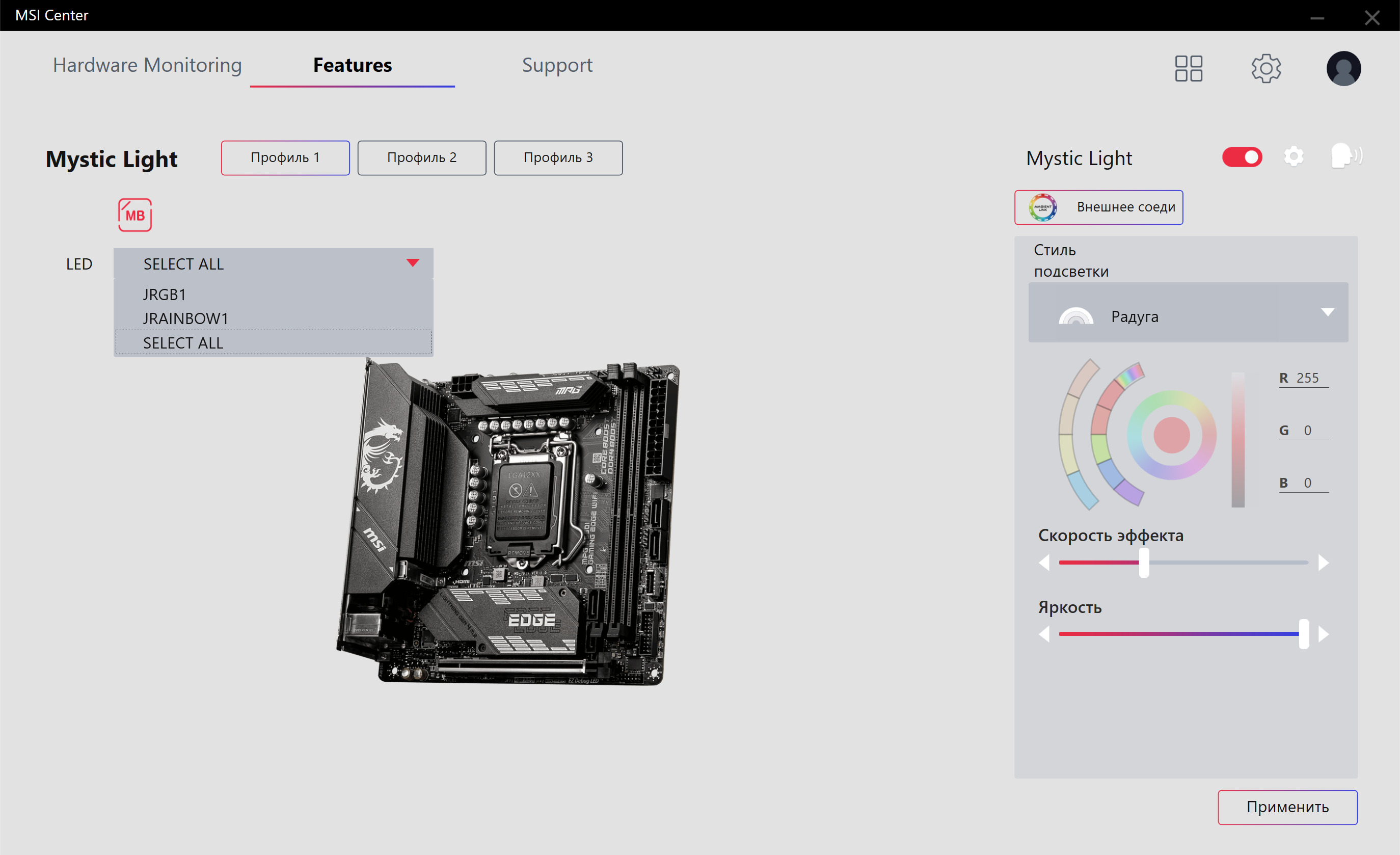1400x855 pixels.
Task: Expand the LED SELECT ALL dropdown arrow
Action: (413, 263)
